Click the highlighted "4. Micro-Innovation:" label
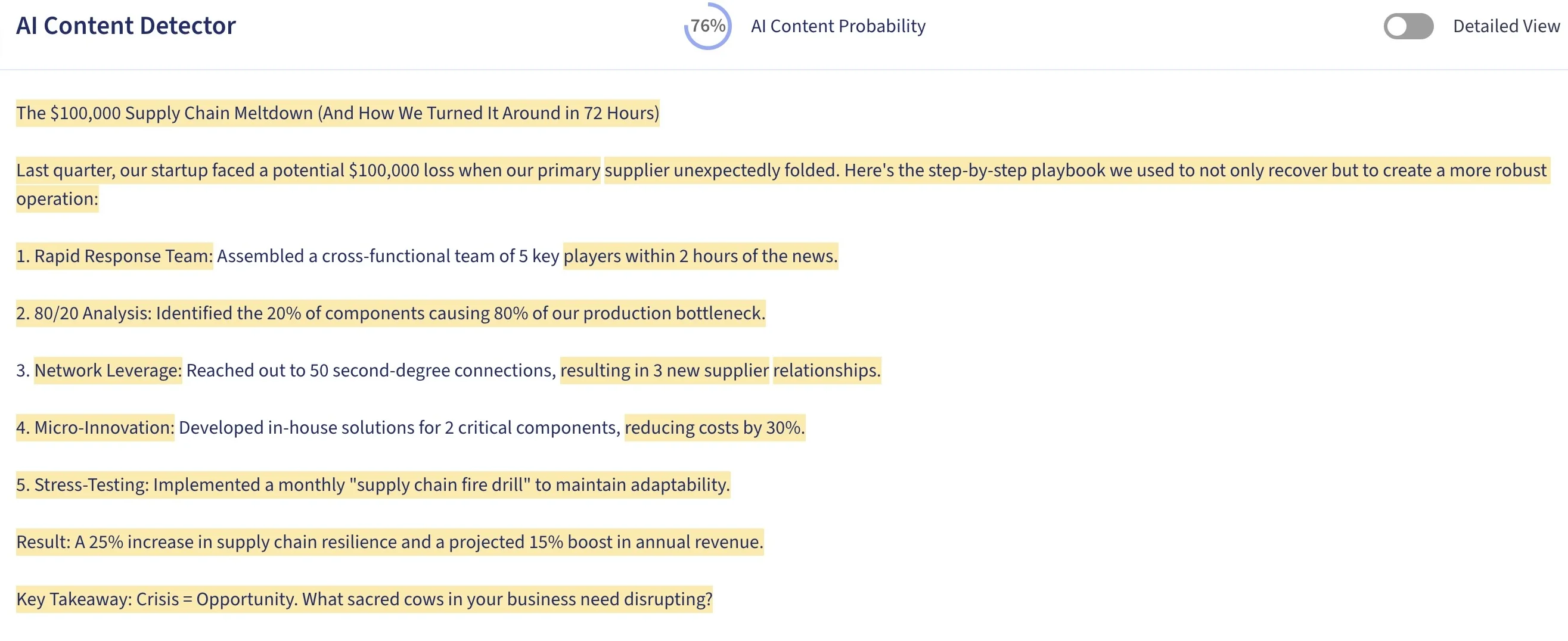This screenshot has height=641, width=1568. (95, 428)
